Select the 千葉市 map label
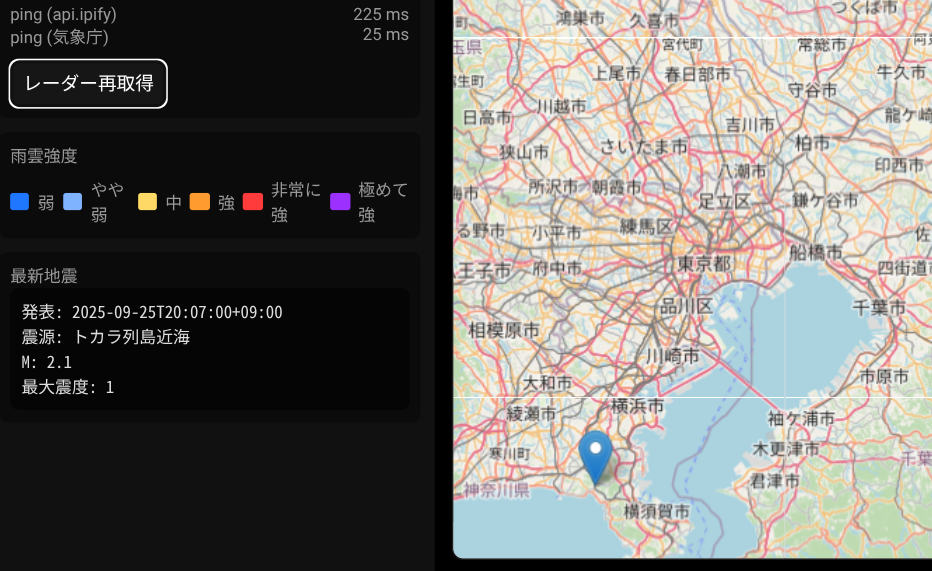The image size is (932, 571). click(878, 307)
